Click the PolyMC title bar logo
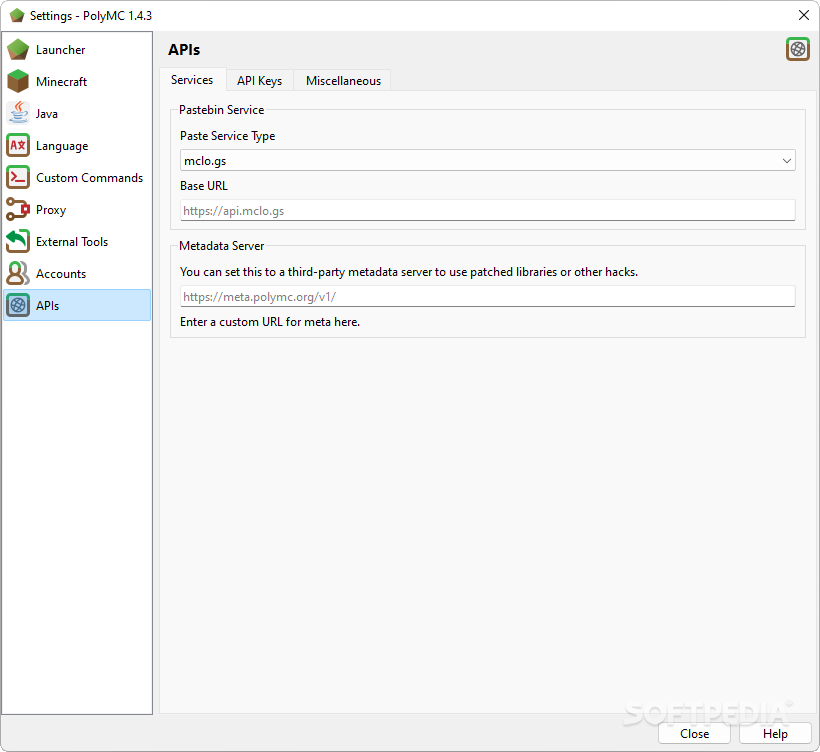 [x=17, y=16]
